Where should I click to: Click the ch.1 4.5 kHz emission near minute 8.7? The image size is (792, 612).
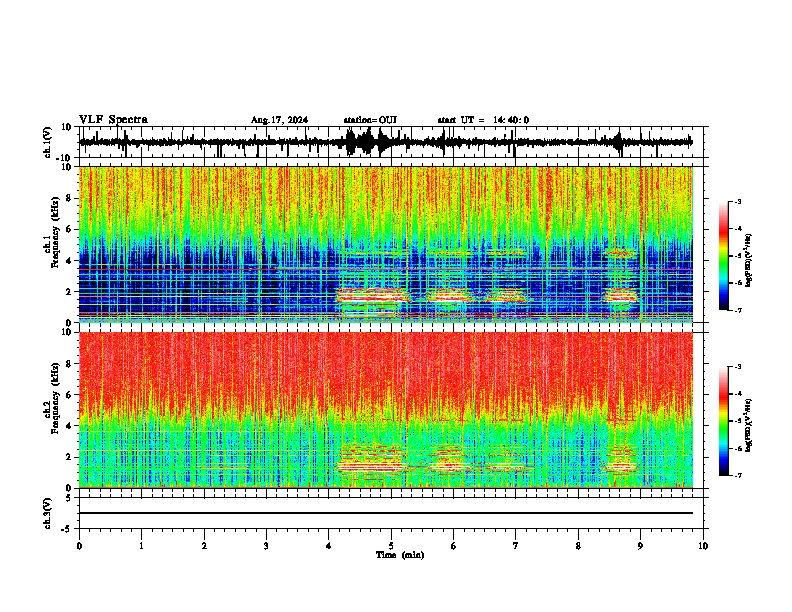coord(621,252)
